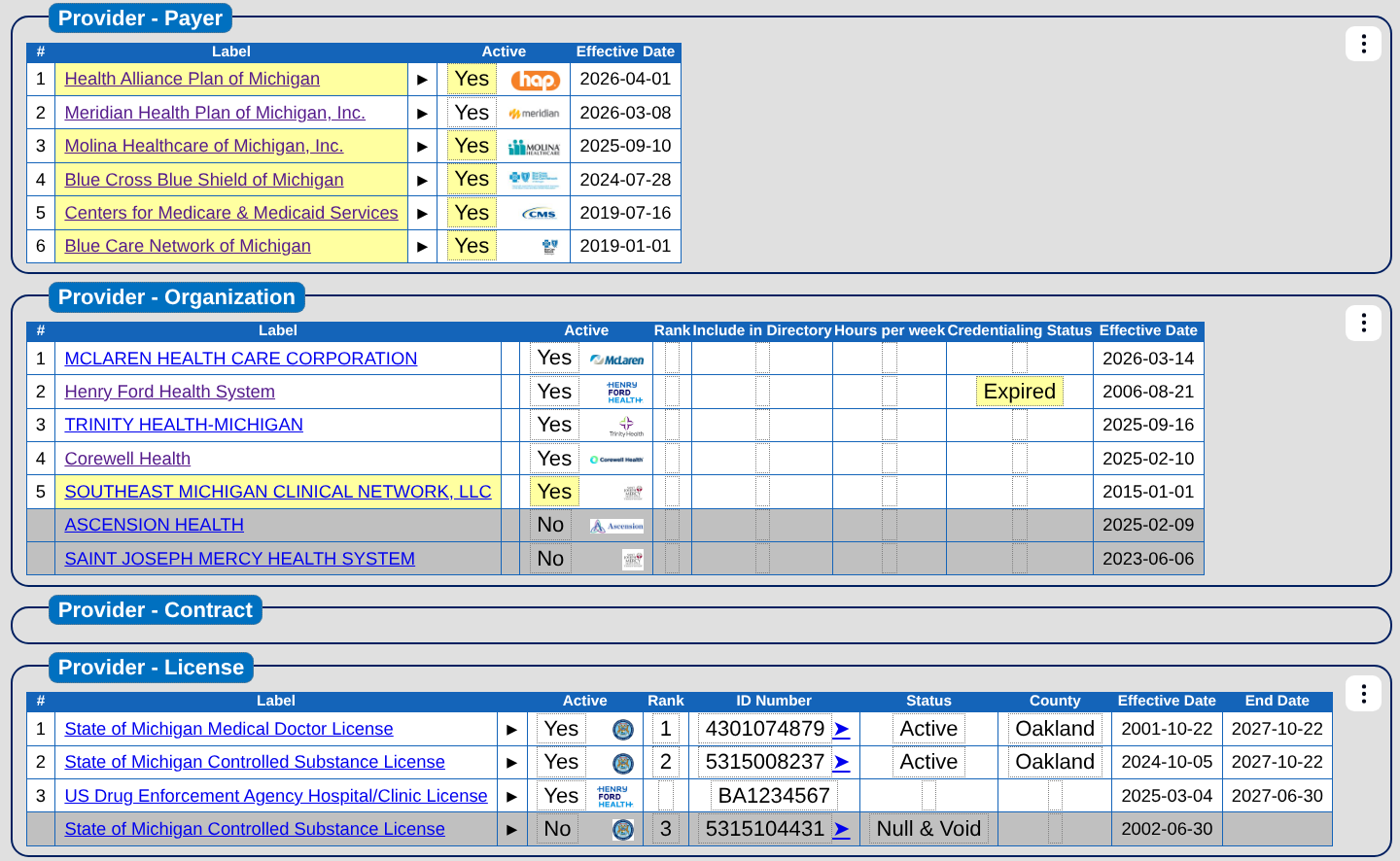
Task: Click the Blue Cross Blue Shield logo
Action: [535, 180]
